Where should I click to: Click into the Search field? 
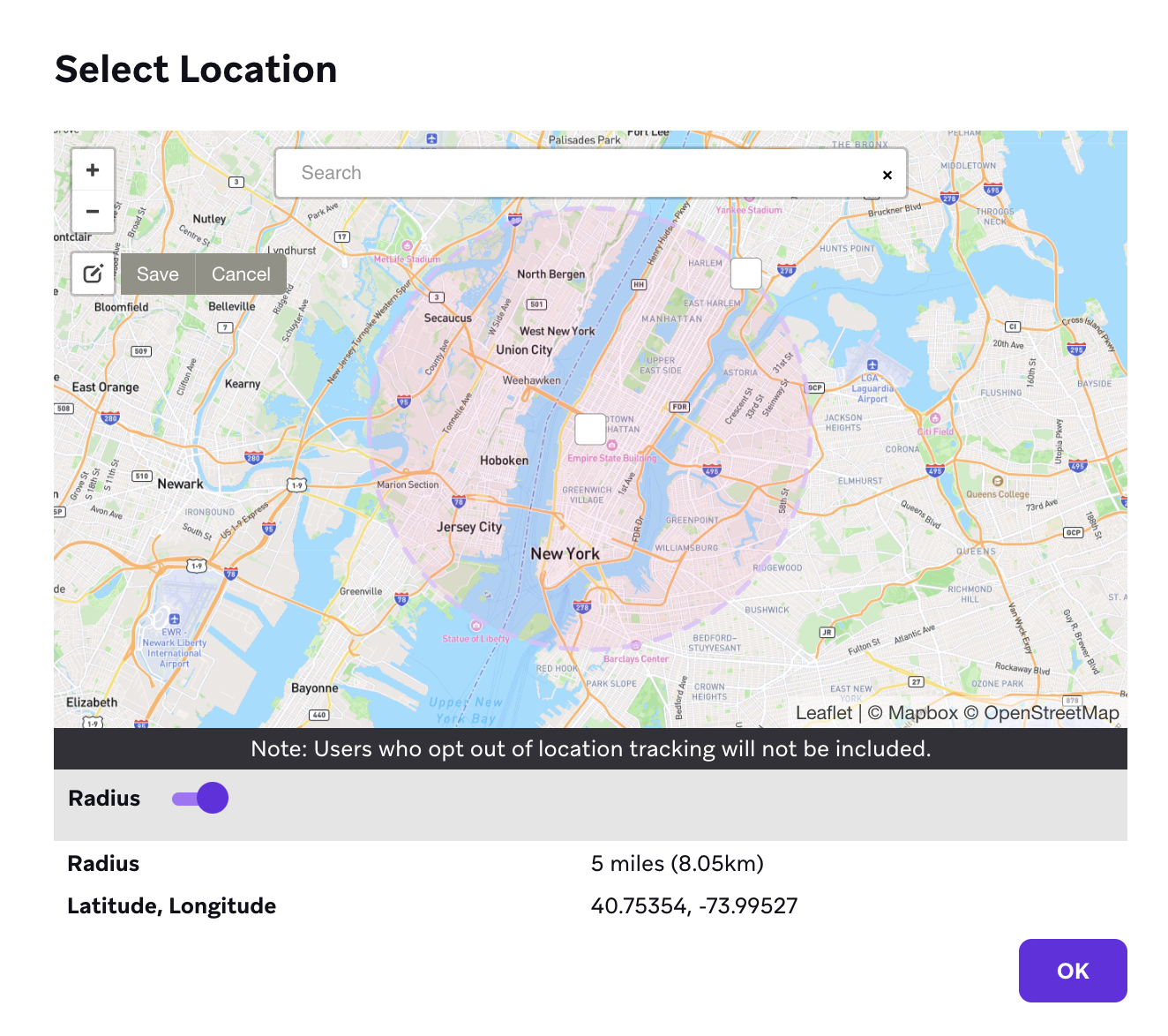(573, 173)
